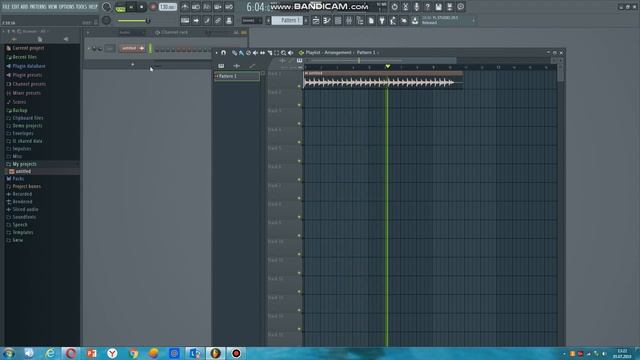
Task: Toggle typing keyboard to piano icon
Action: pyautogui.click(x=185, y=20)
